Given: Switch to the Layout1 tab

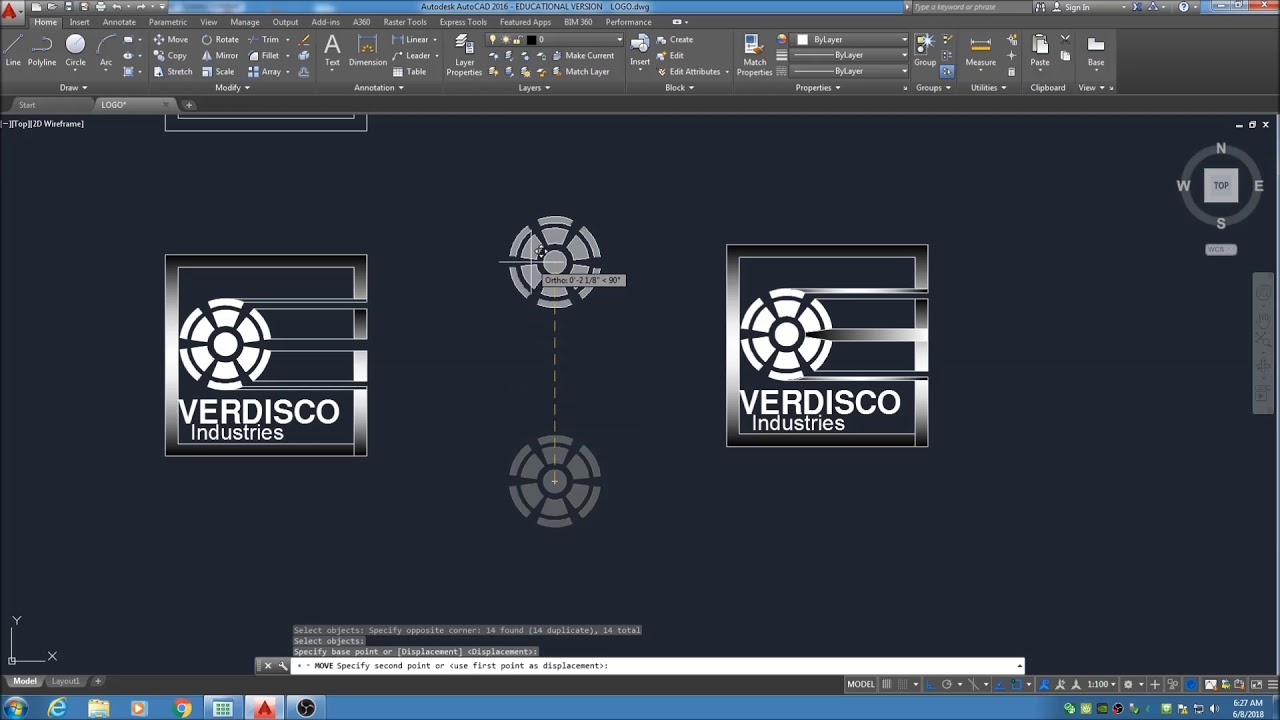Looking at the screenshot, I should pyautogui.click(x=65, y=681).
